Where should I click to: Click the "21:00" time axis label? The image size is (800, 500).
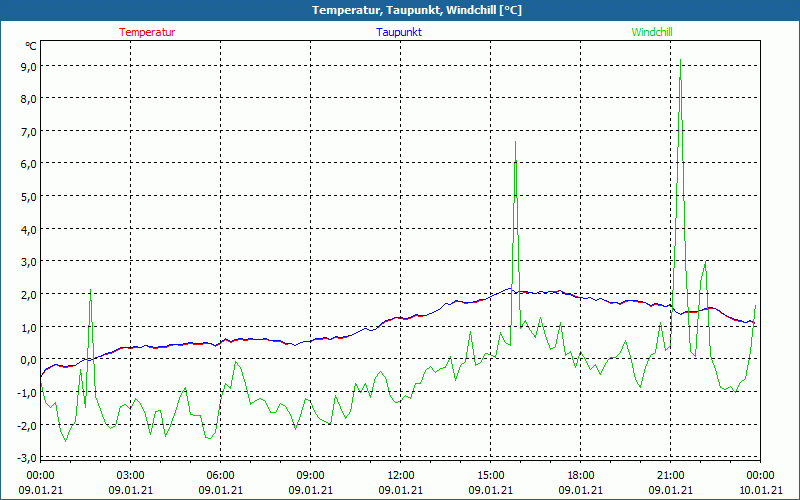click(670, 476)
